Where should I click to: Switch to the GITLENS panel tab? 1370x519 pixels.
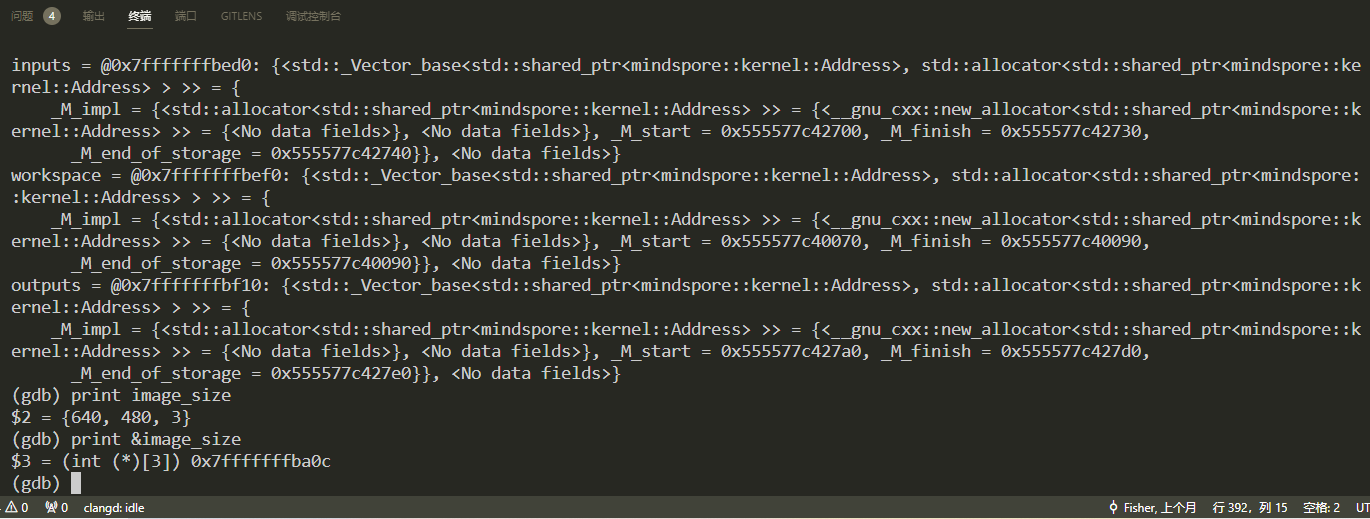coord(241,16)
